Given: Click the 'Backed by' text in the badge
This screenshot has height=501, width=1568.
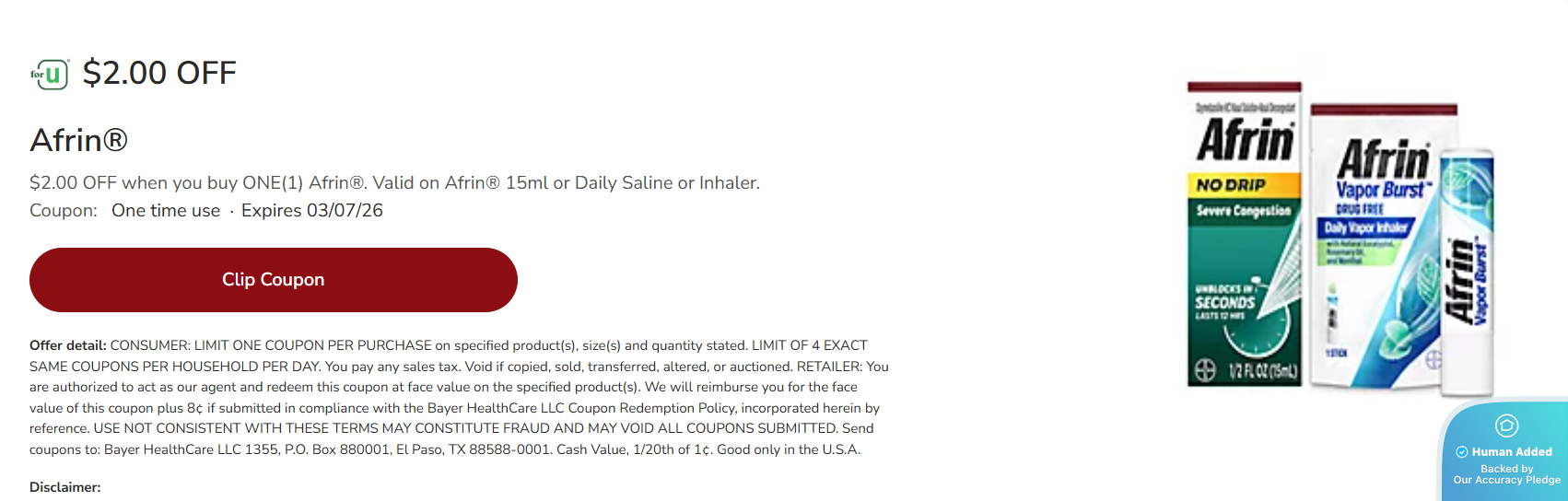Looking at the screenshot, I should pyautogui.click(x=1507, y=469).
